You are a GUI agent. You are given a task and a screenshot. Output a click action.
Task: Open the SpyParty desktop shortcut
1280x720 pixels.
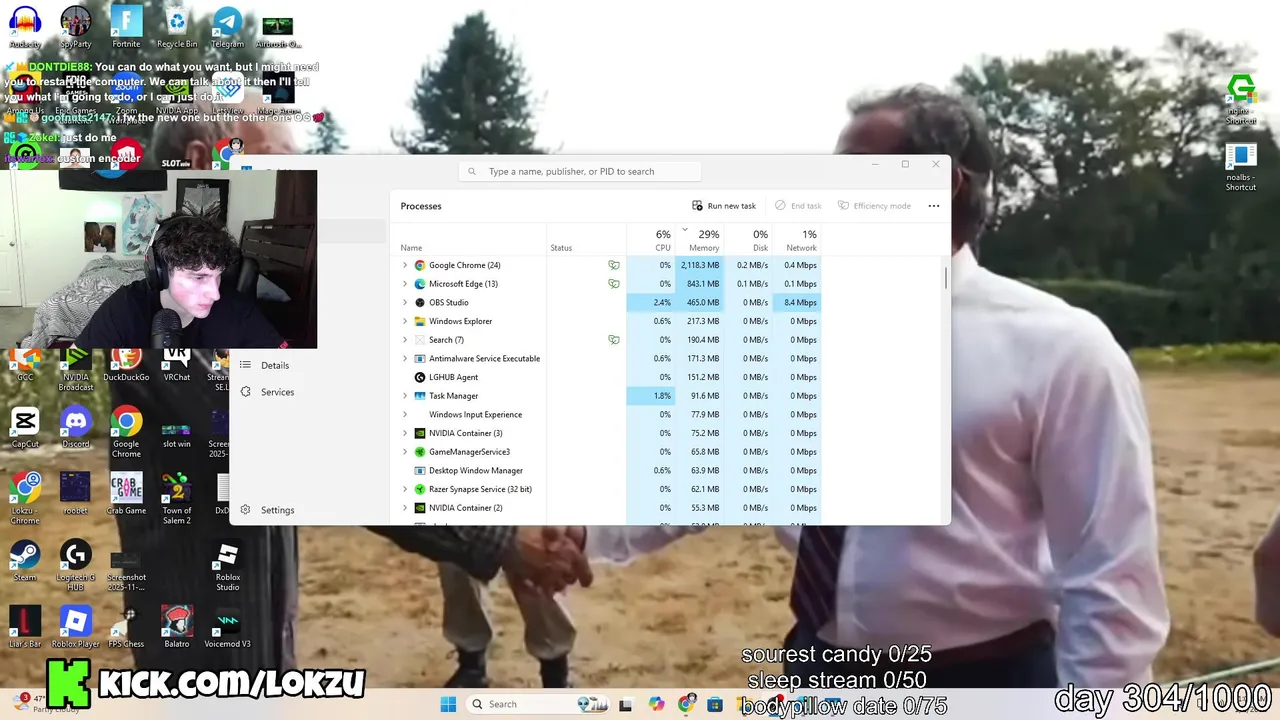pos(75,26)
